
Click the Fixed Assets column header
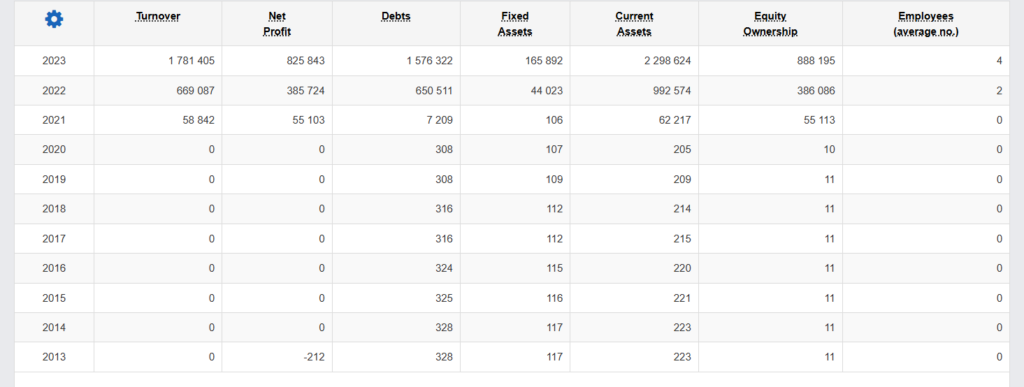coord(515,23)
